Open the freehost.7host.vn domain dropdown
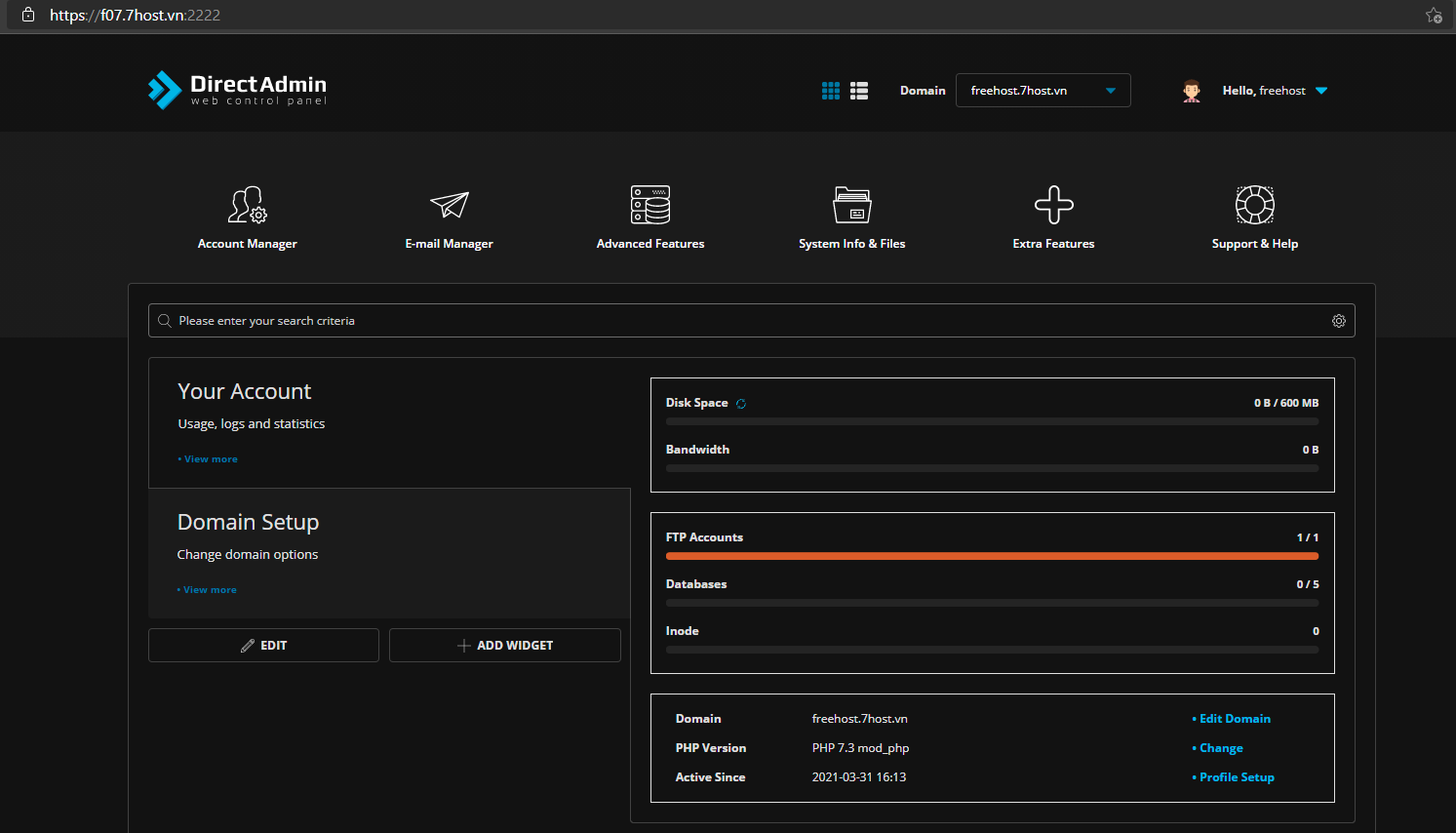 click(x=1043, y=91)
